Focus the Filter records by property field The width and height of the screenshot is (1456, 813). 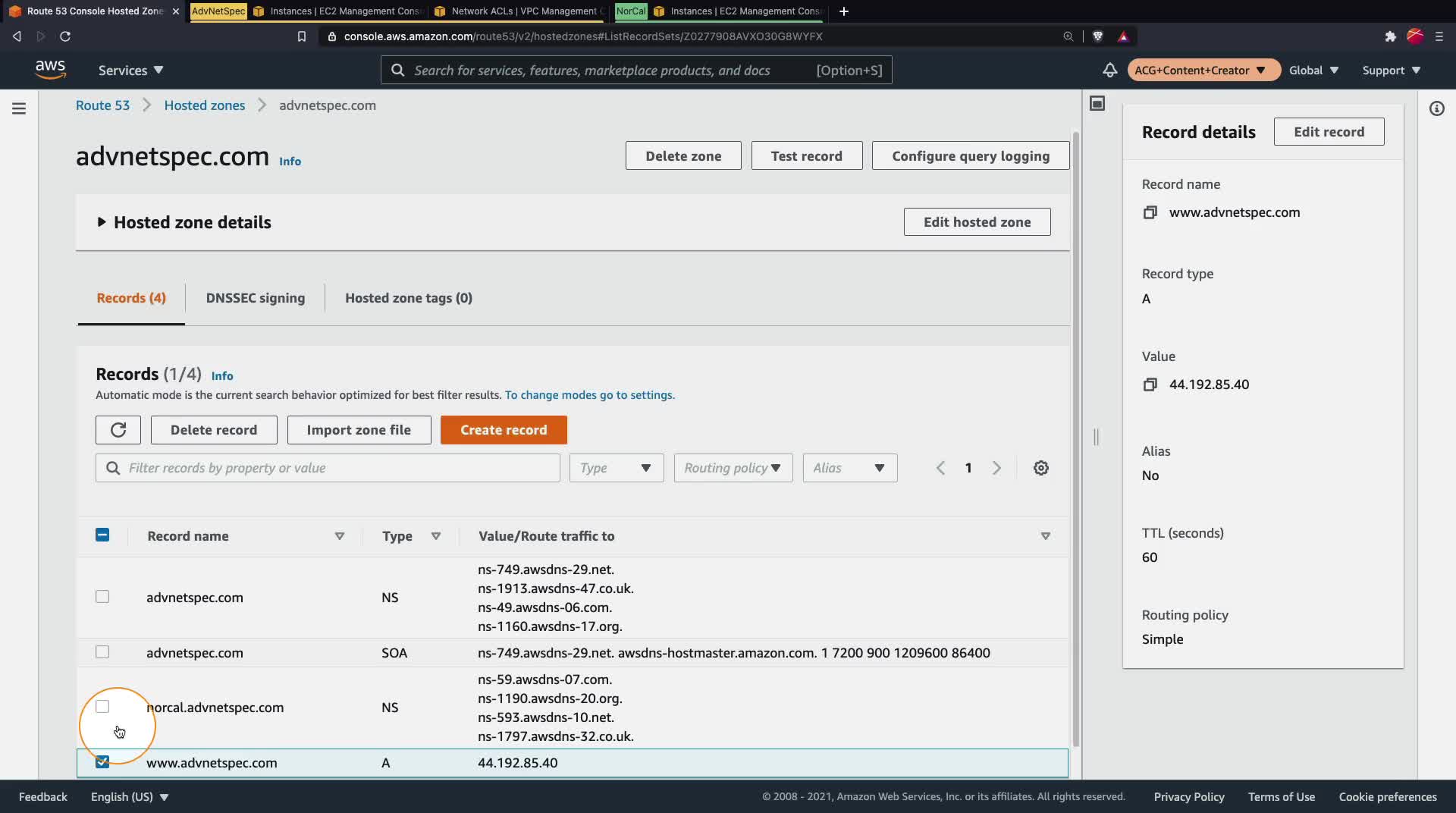[x=328, y=468]
